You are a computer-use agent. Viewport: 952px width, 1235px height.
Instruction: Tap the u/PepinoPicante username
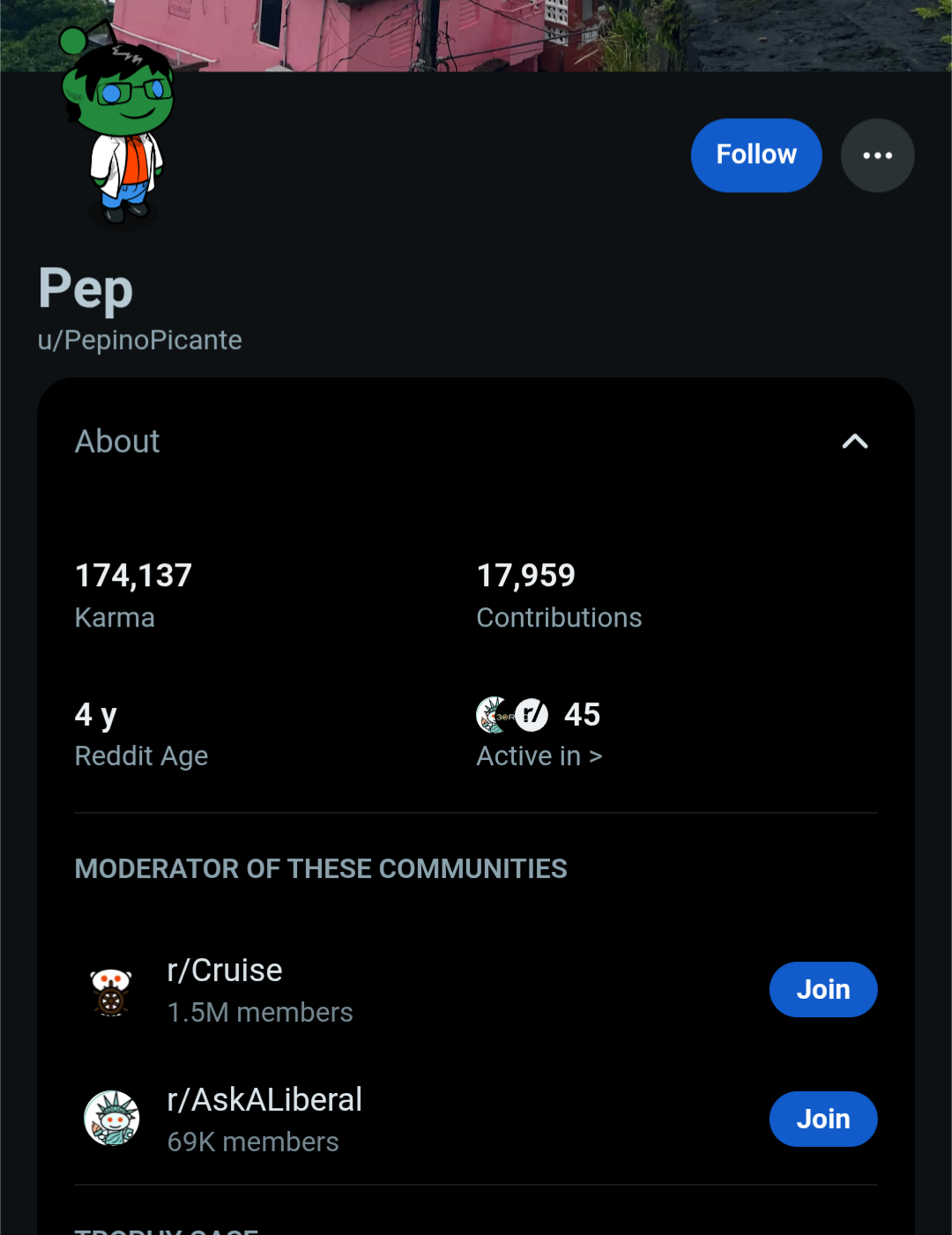coord(139,340)
